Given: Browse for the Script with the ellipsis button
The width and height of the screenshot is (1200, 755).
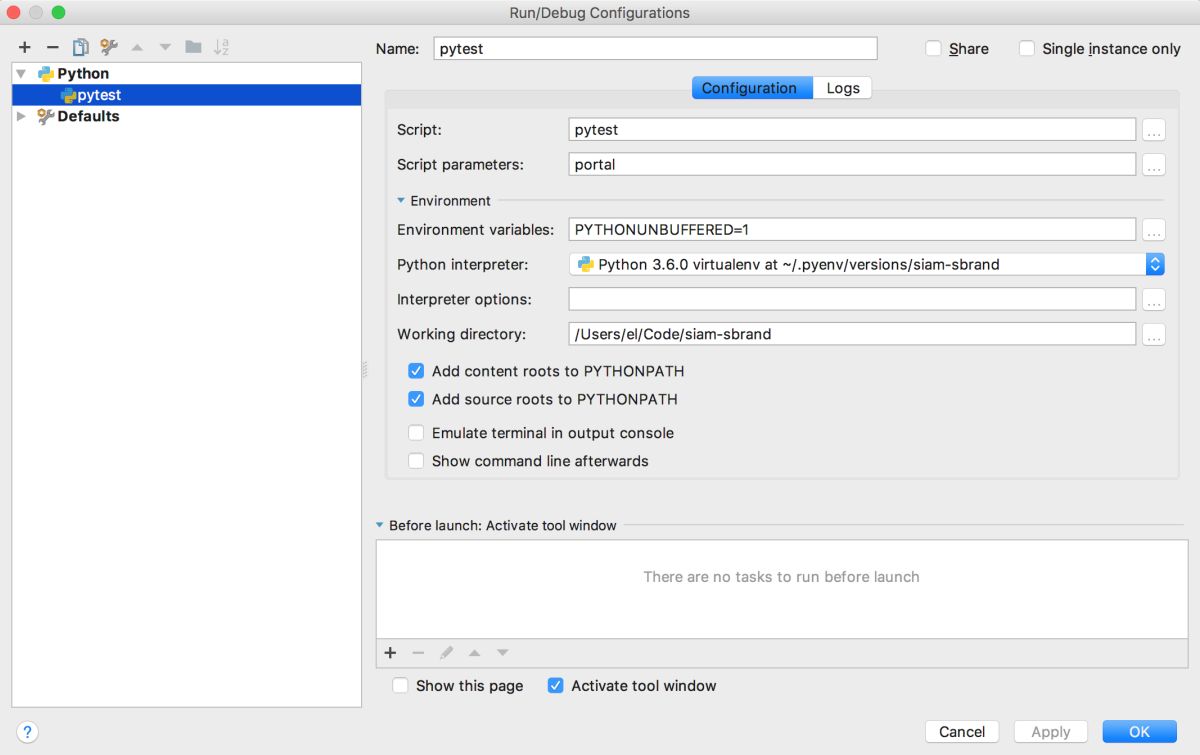Looking at the screenshot, I should coord(1154,130).
